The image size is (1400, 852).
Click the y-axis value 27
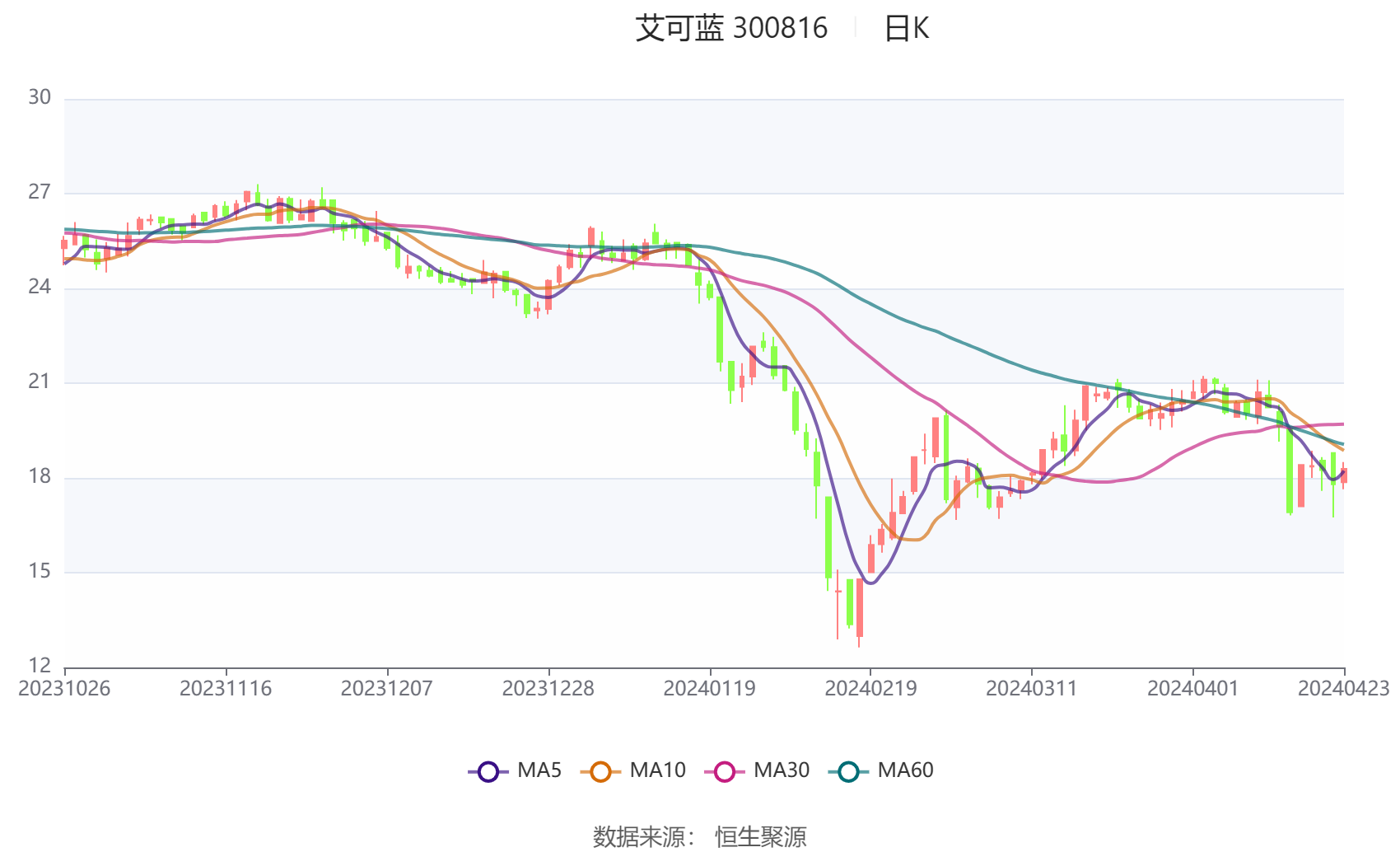40,193
